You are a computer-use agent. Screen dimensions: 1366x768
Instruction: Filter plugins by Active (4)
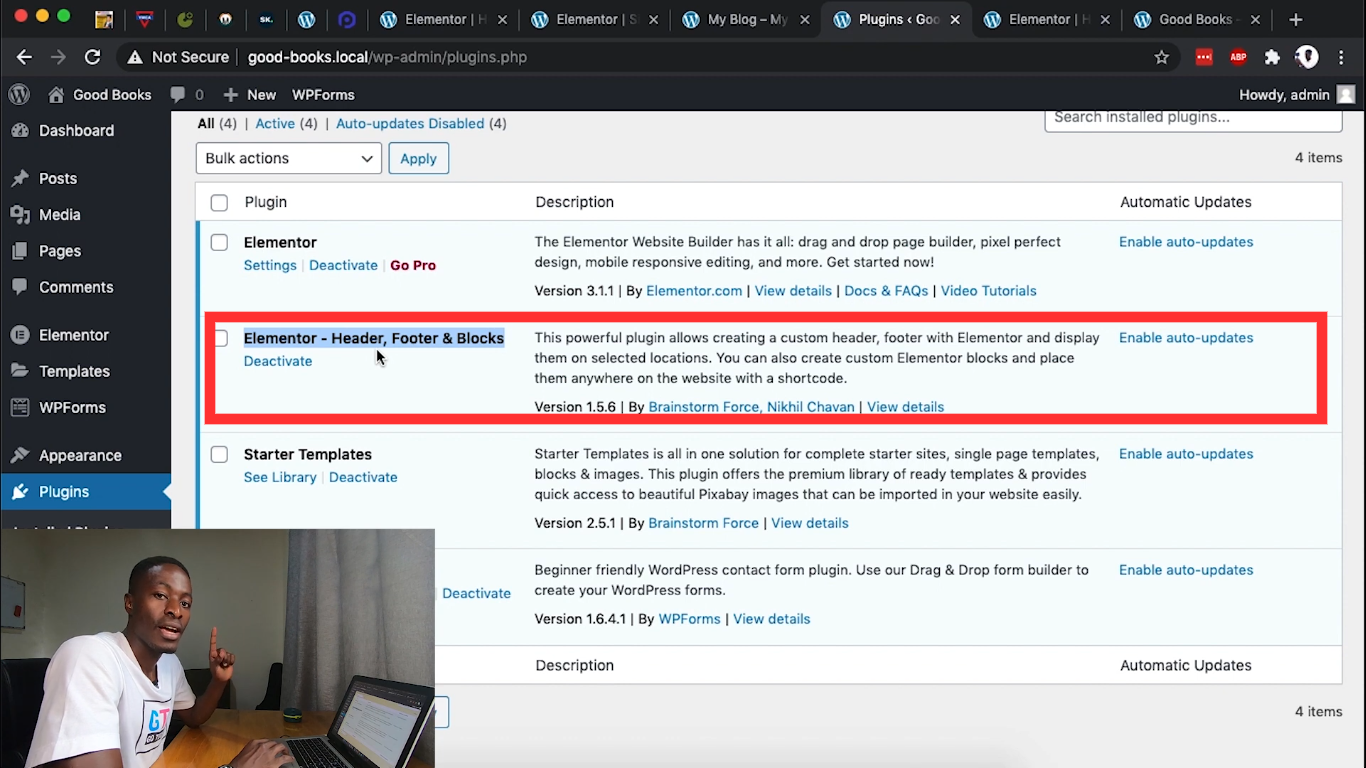[286, 123]
